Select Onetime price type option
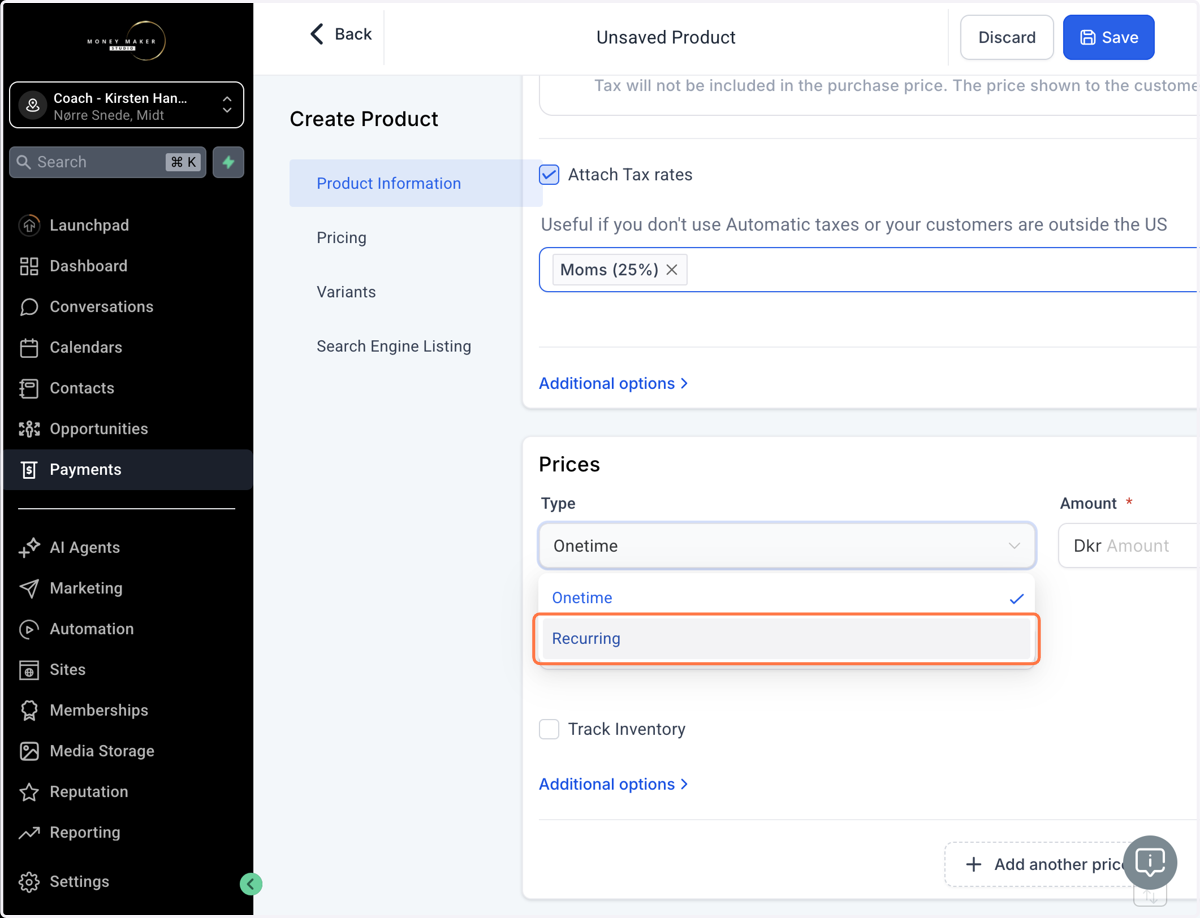This screenshot has width=1200, height=918. tap(787, 598)
